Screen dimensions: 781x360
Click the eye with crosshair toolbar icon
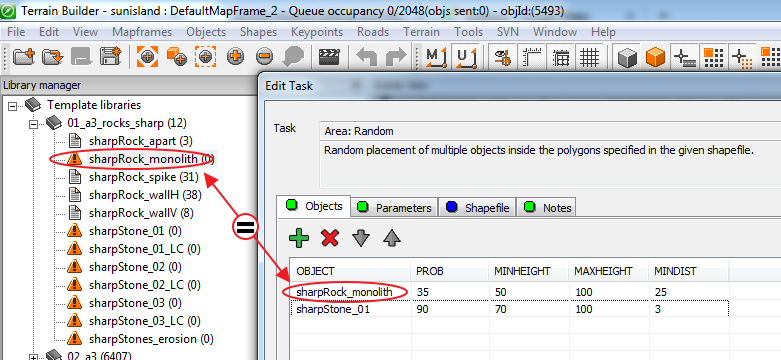tap(502, 57)
